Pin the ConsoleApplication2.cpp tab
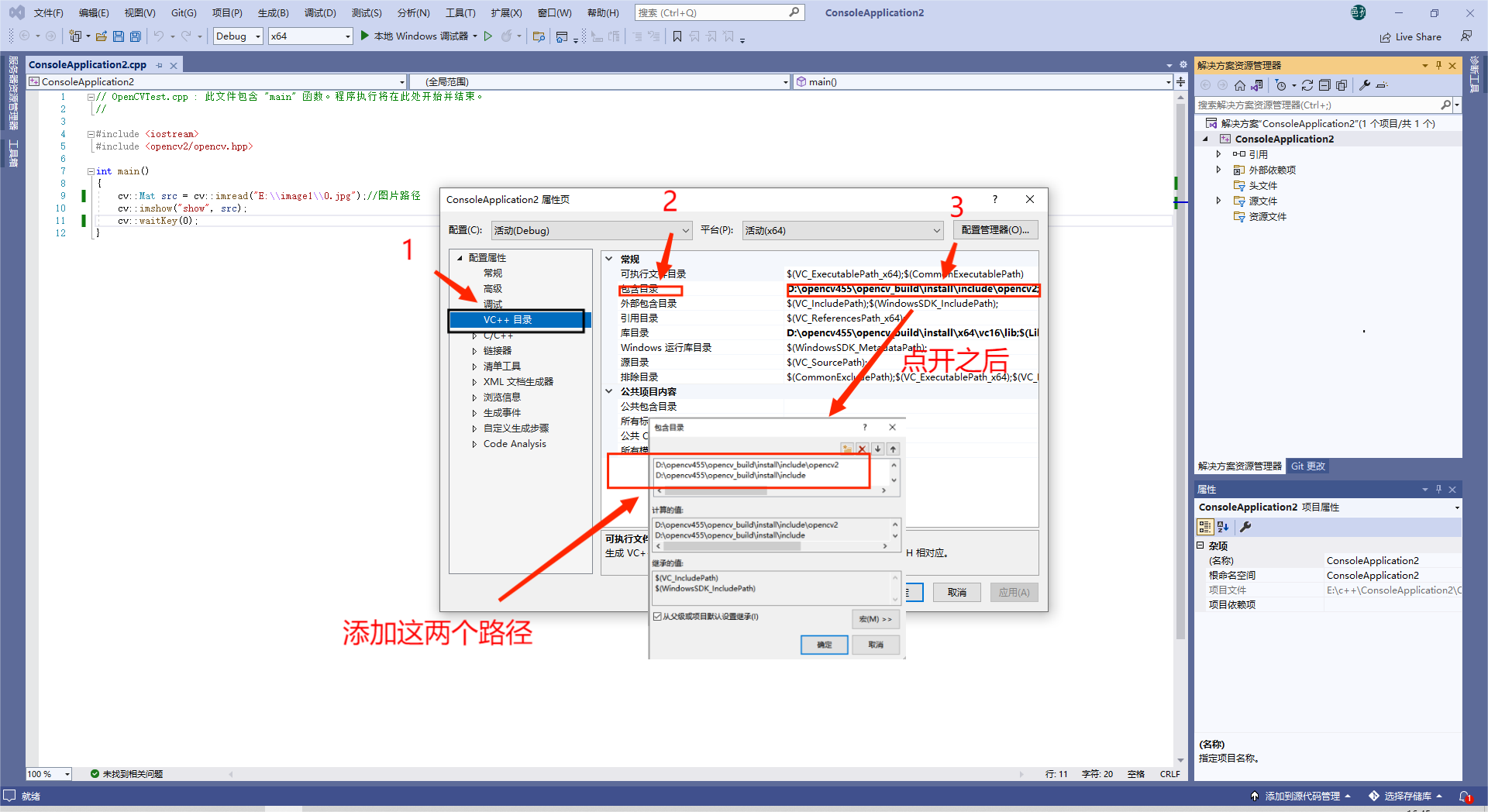1488x812 pixels. (160, 65)
